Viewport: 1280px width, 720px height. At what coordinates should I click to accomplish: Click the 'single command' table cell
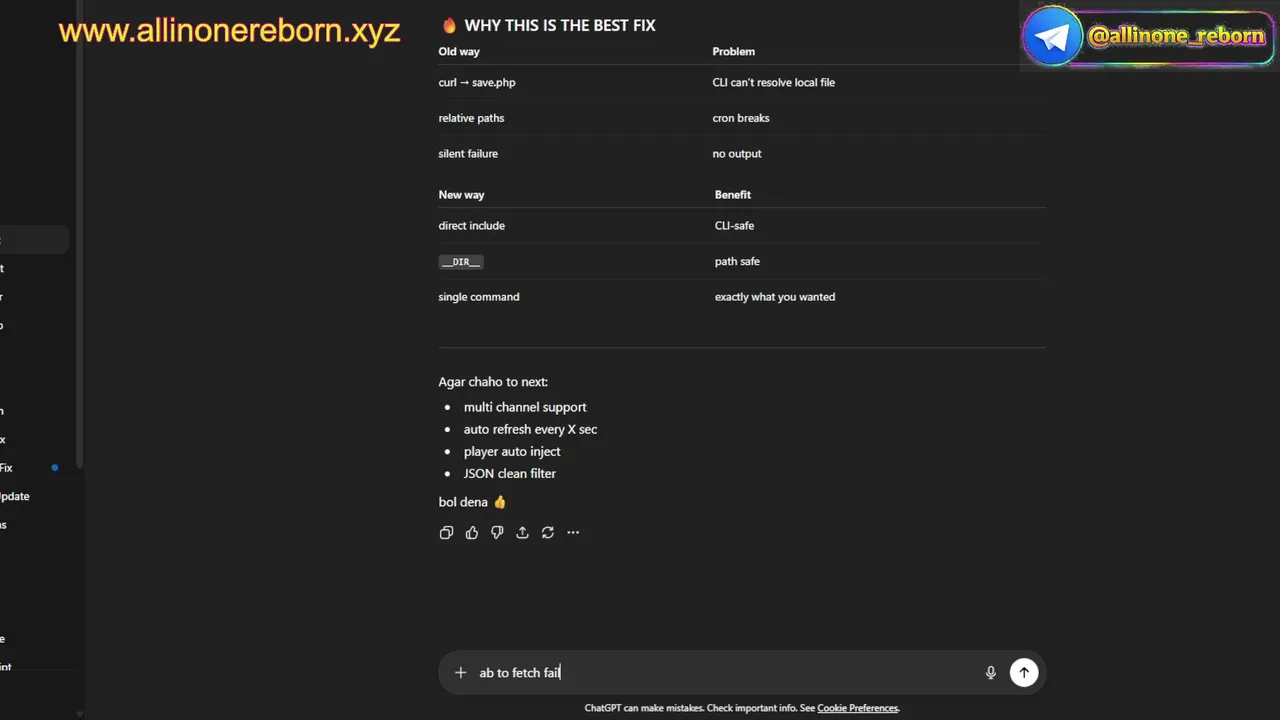pyautogui.click(x=479, y=297)
